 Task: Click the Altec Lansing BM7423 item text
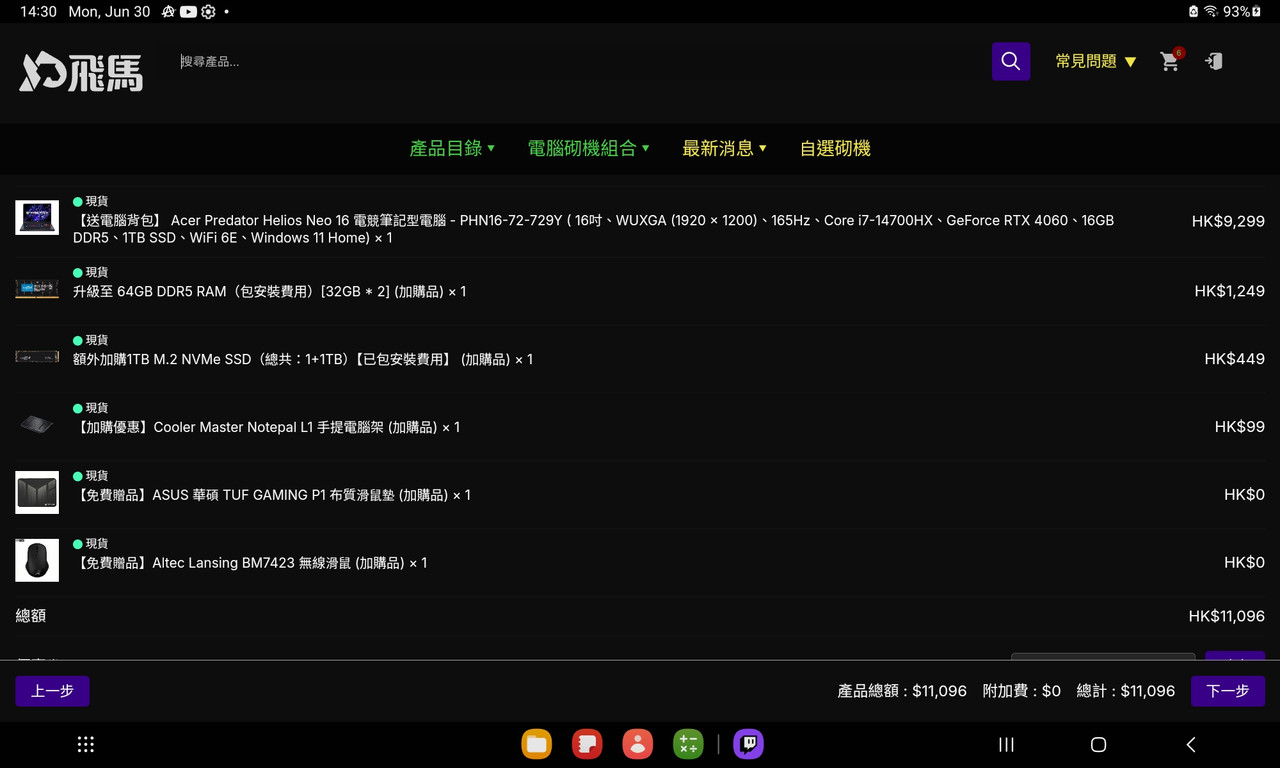point(250,563)
